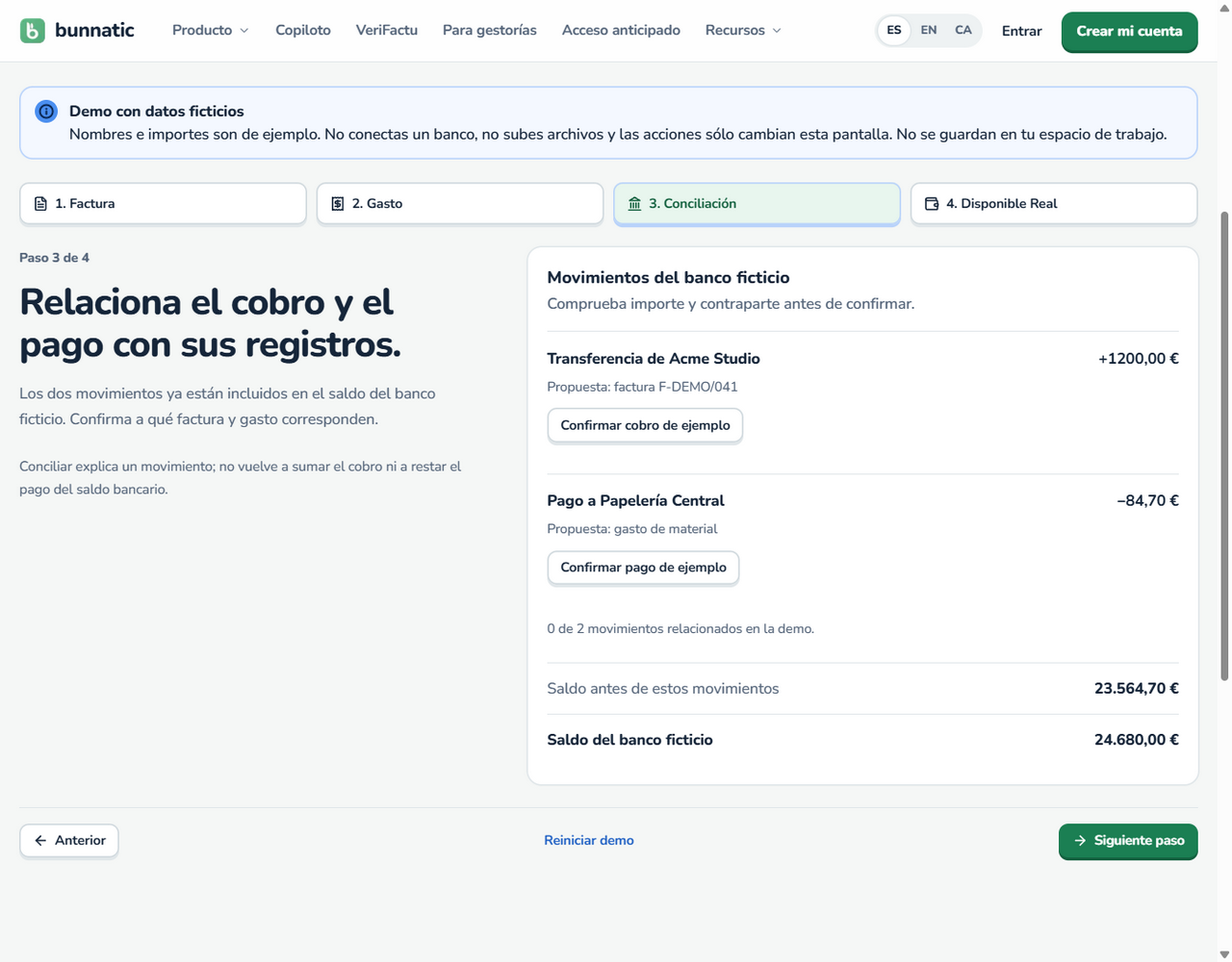This screenshot has width=1232, height=962.
Task: Click the left arrow icon in Anterior button
Action: point(40,841)
